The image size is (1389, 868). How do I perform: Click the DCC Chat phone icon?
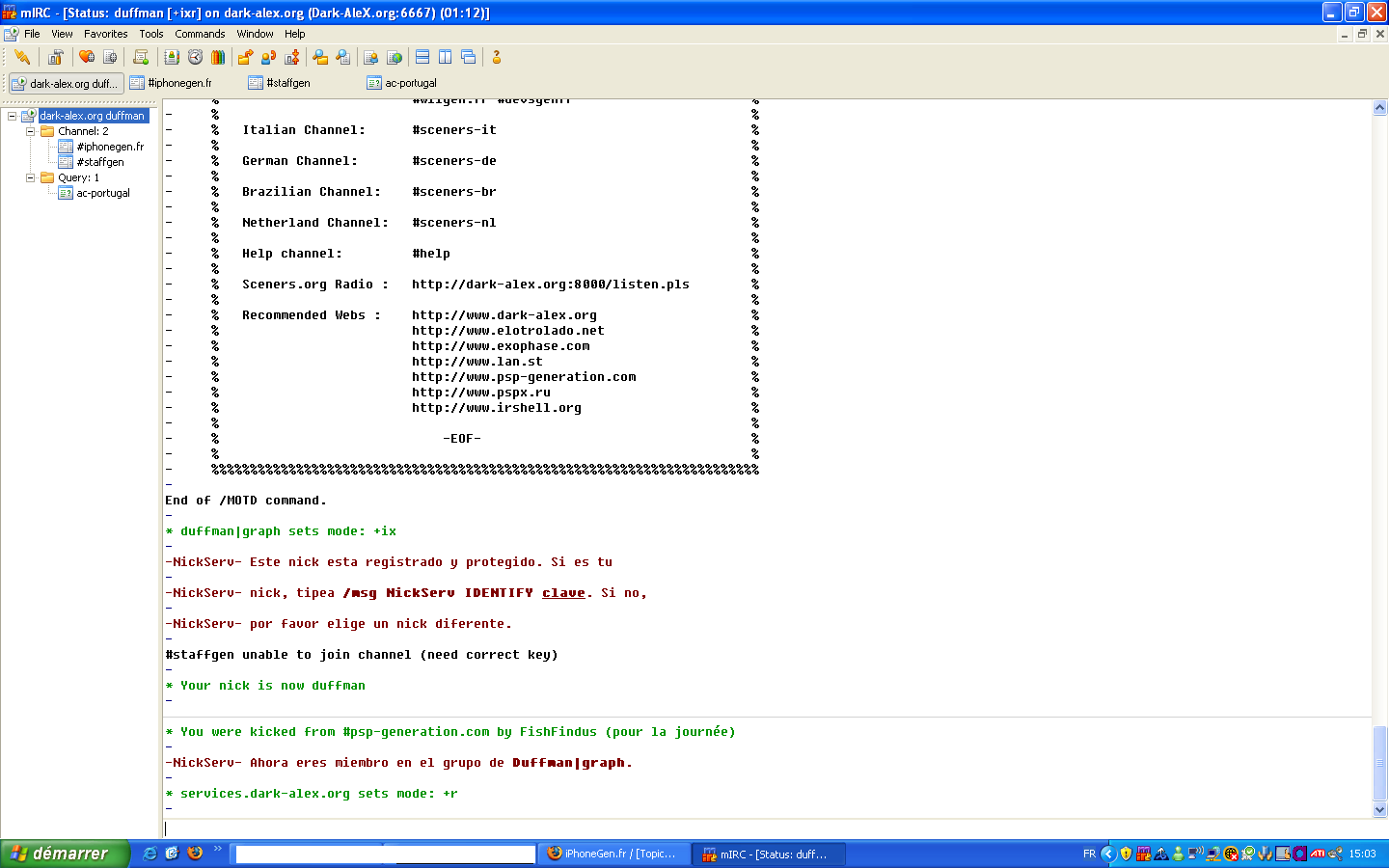[268, 57]
